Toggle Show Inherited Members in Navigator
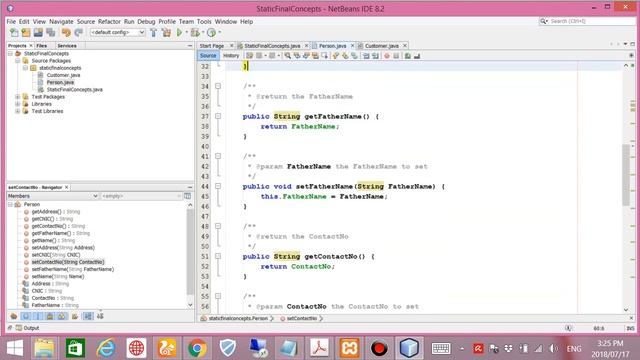This screenshot has width=640, height=360. [13, 316]
